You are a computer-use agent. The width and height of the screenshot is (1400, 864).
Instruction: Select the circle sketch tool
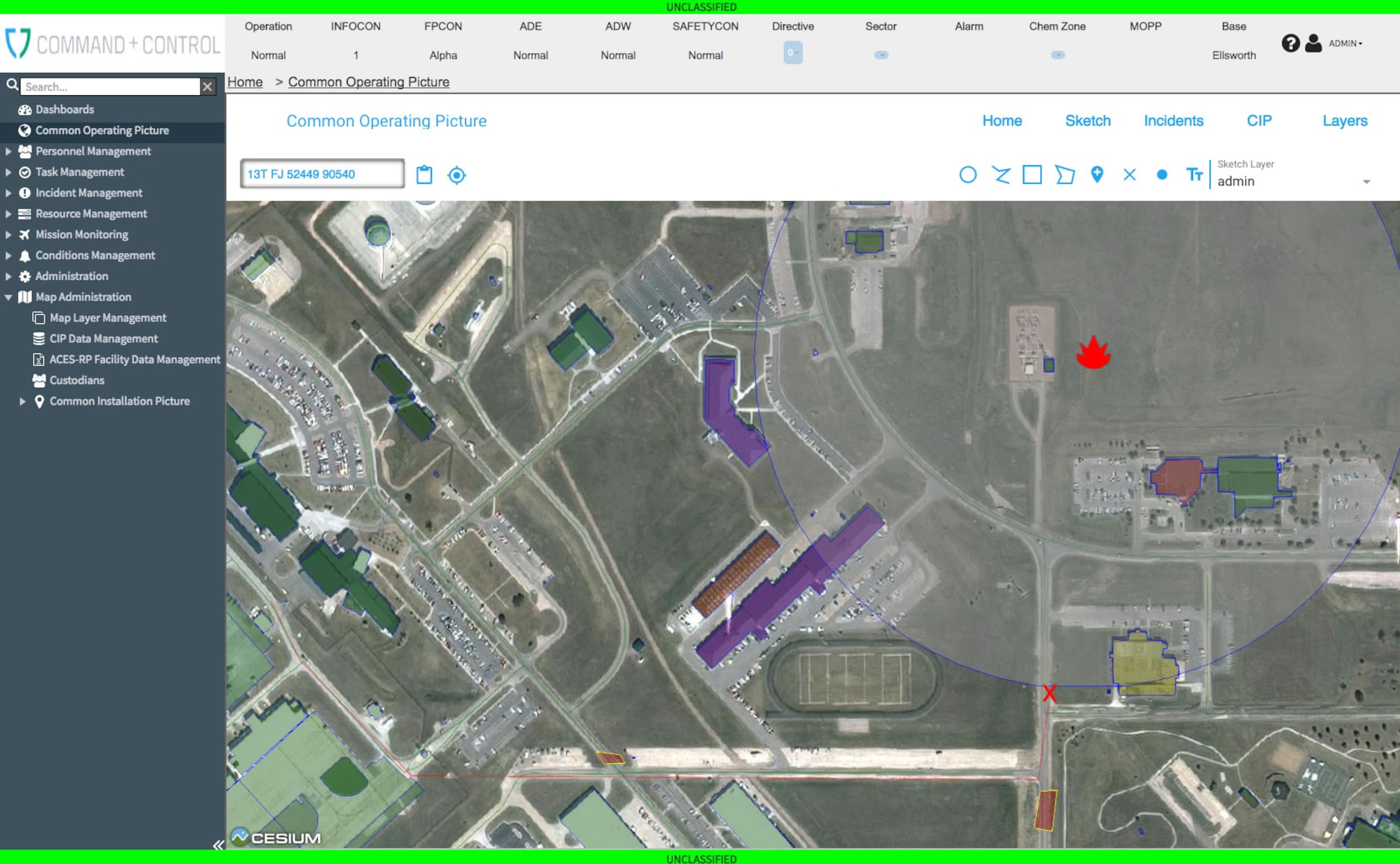coord(966,176)
